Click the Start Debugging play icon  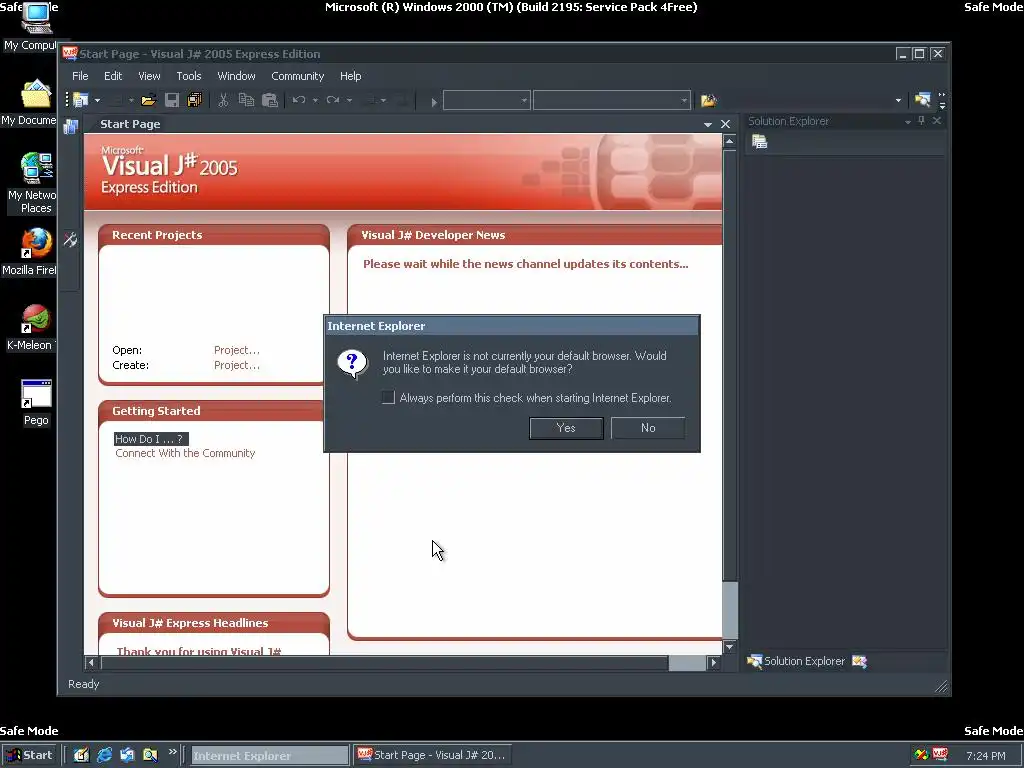434,101
